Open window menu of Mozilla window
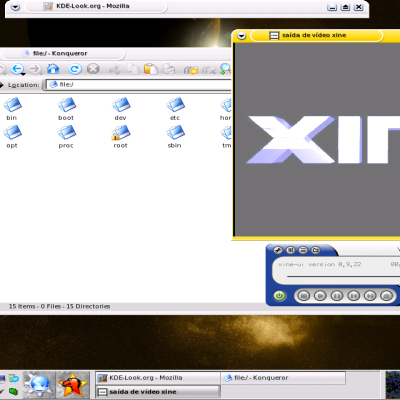 [15, 7]
